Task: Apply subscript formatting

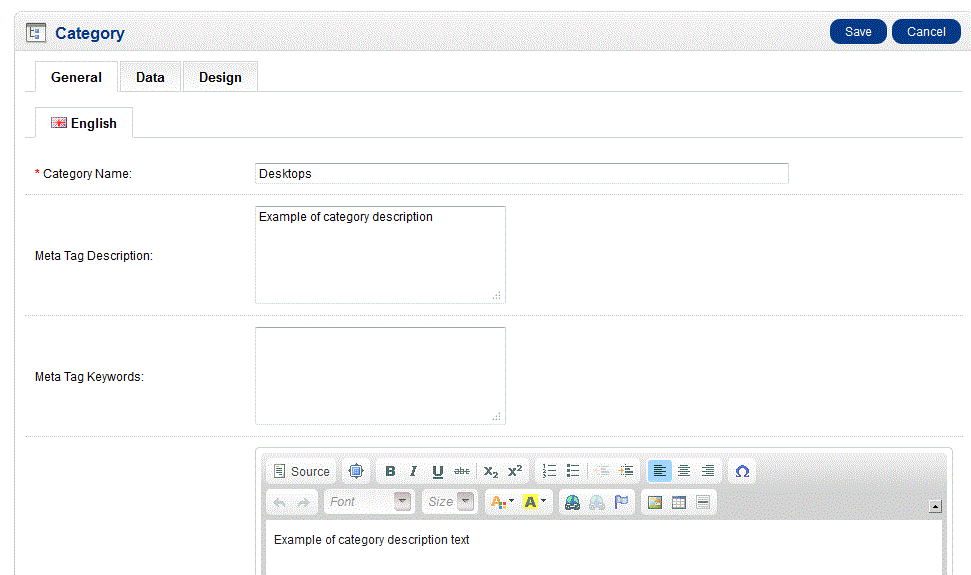Action: [x=490, y=471]
